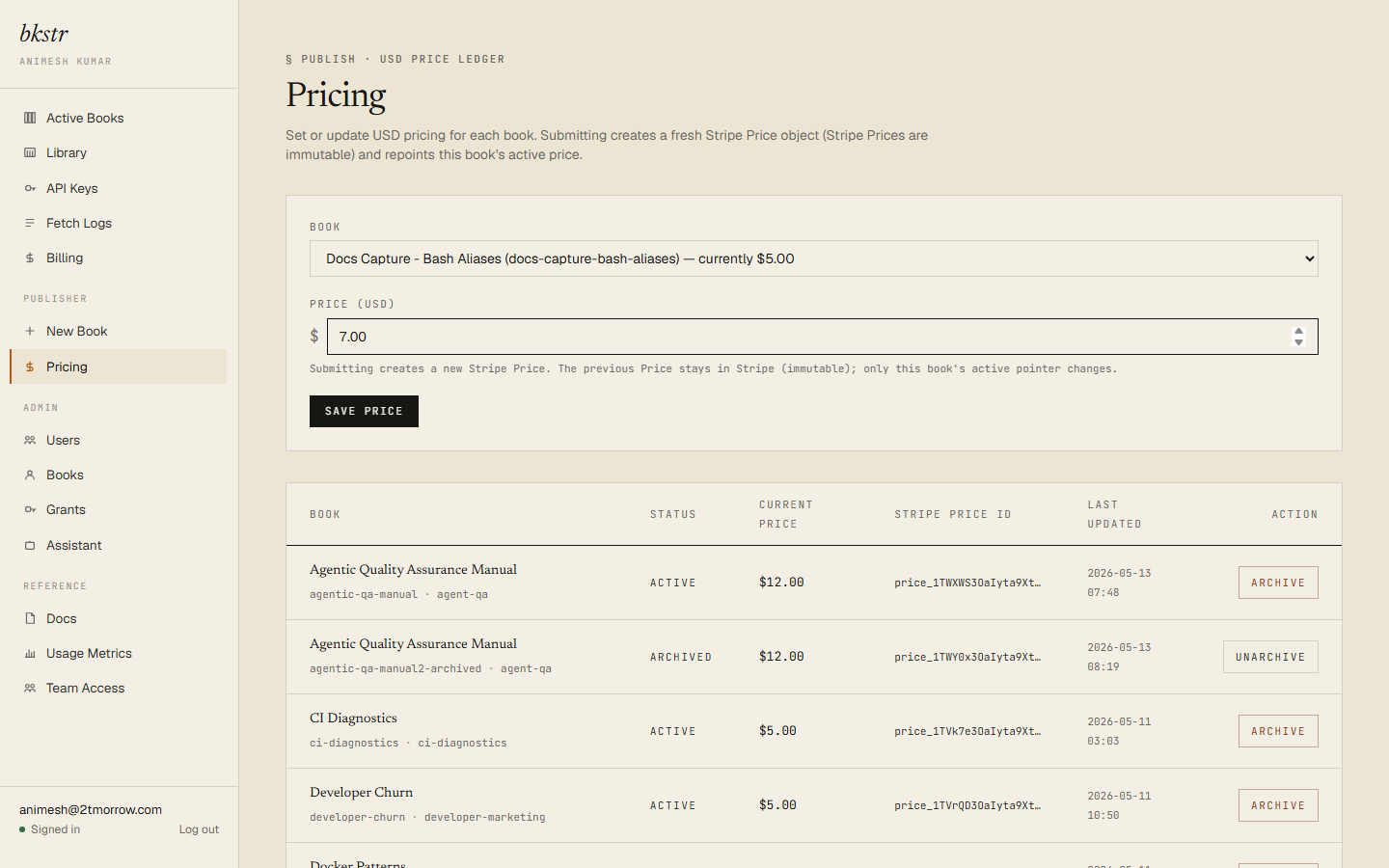Click the animesh@2tmorrow.com account email
The image size is (1389, 868).
[91, 809]
